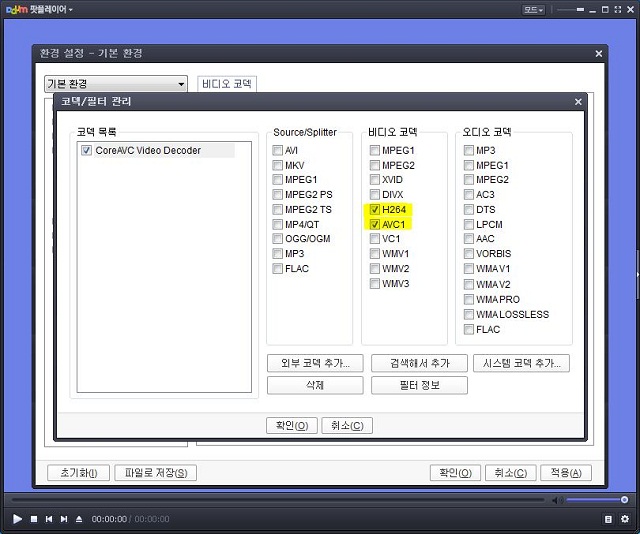Check VC1 video codec
This screenshot has width=640, height=534.
click(x=374, y=238)
